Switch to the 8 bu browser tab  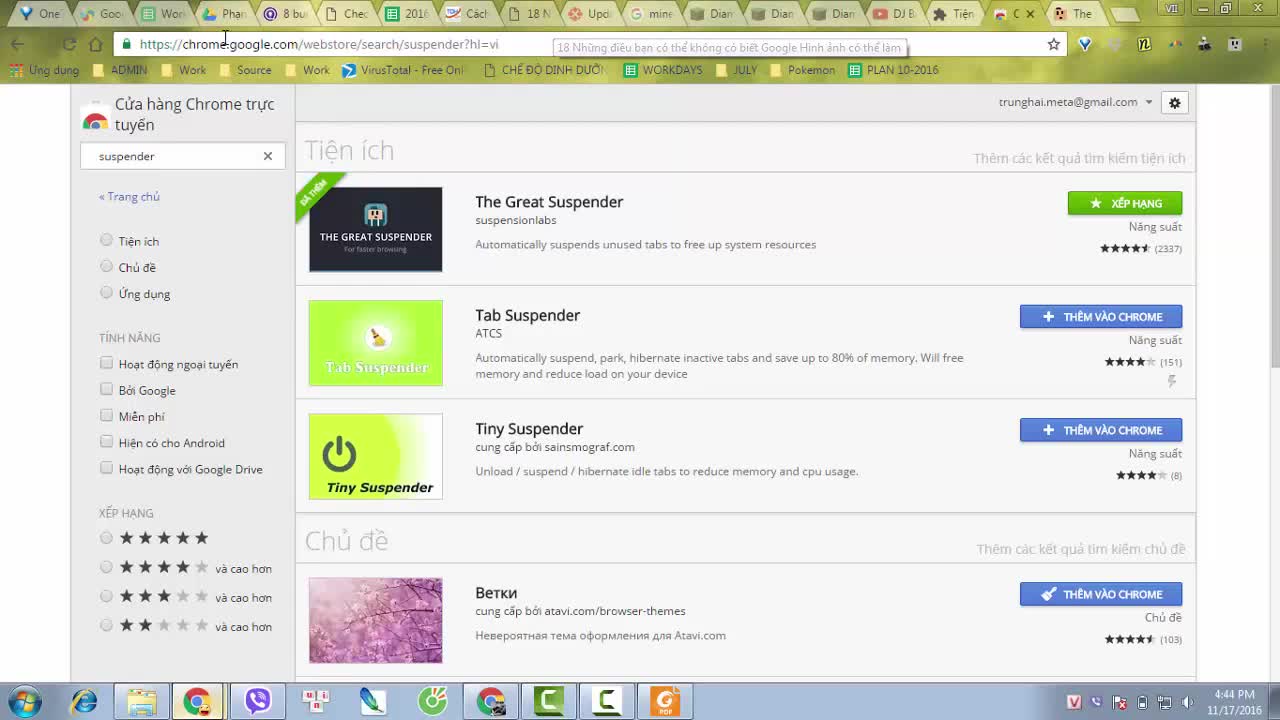[x=286, y=14]
